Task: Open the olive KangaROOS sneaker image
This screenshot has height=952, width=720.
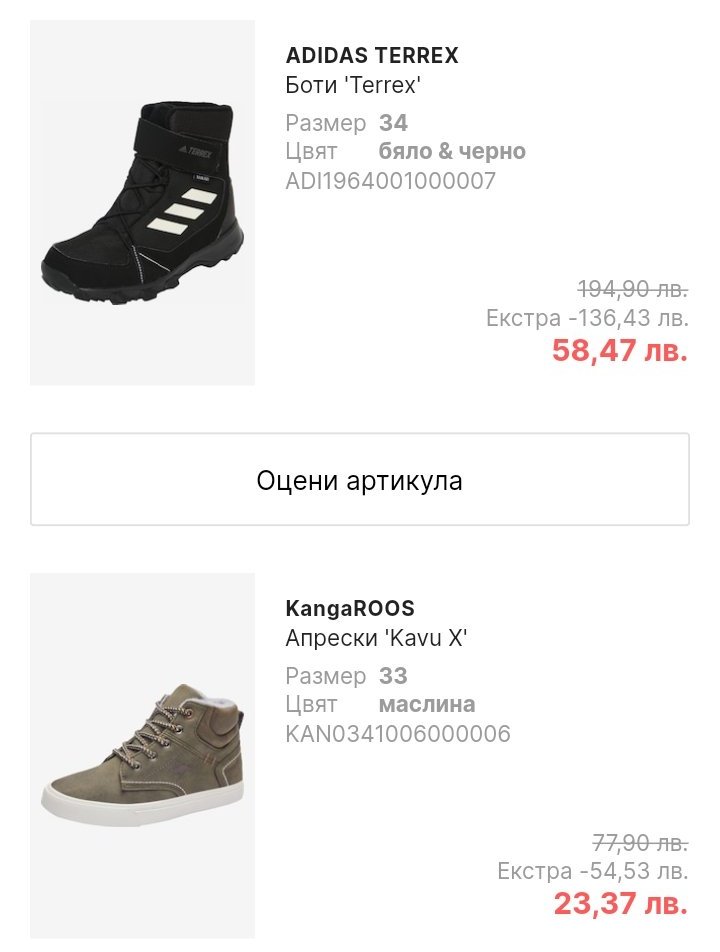Action: tap(142, 755)
